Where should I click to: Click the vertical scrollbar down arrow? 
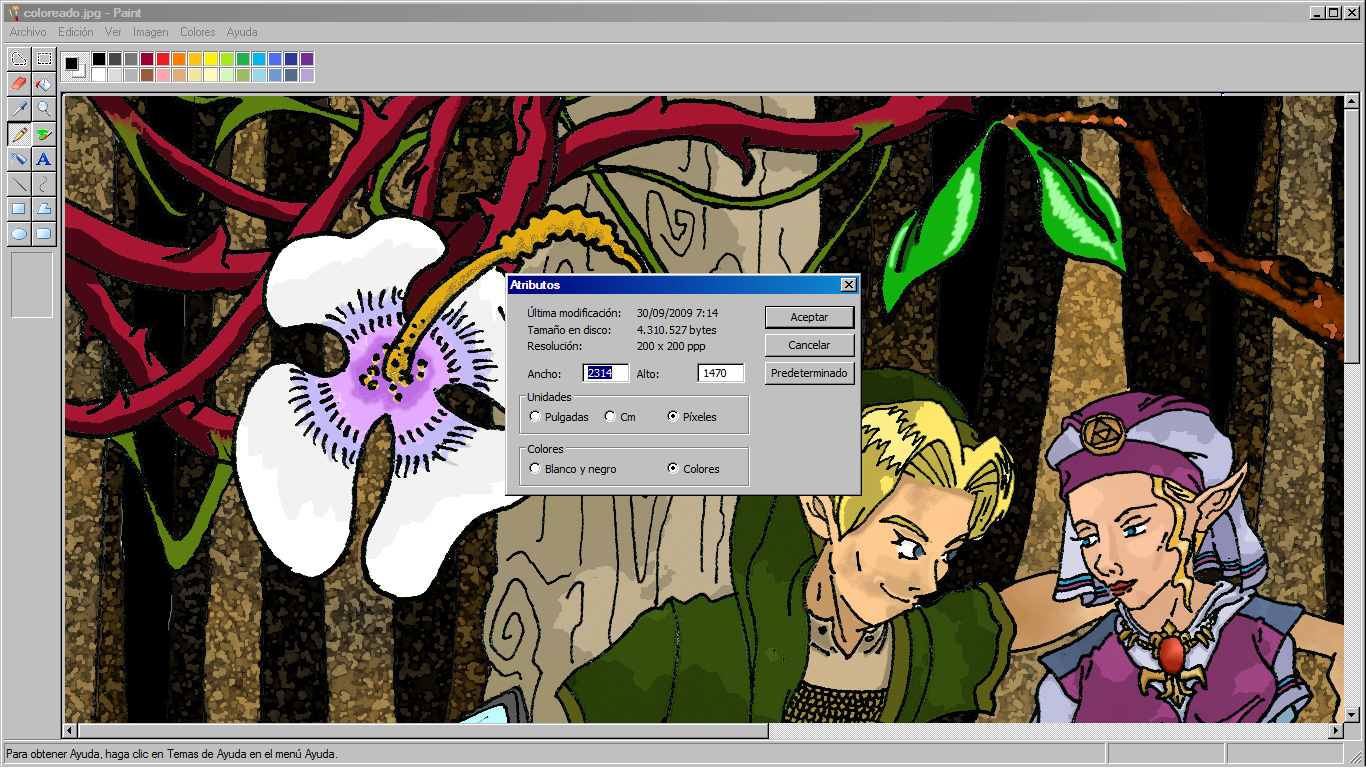point(1351,715)
